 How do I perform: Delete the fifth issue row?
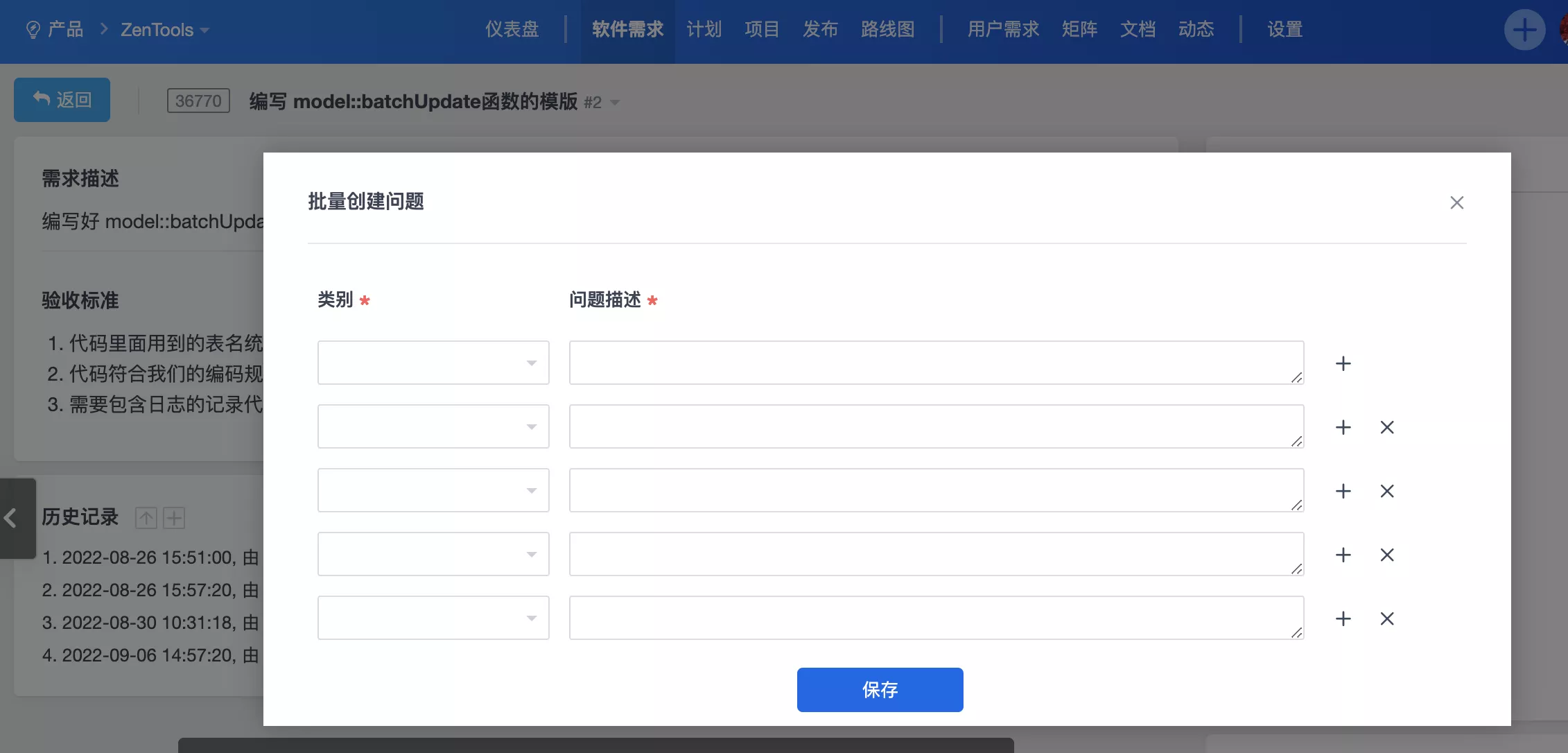(x=1386, y=618)
